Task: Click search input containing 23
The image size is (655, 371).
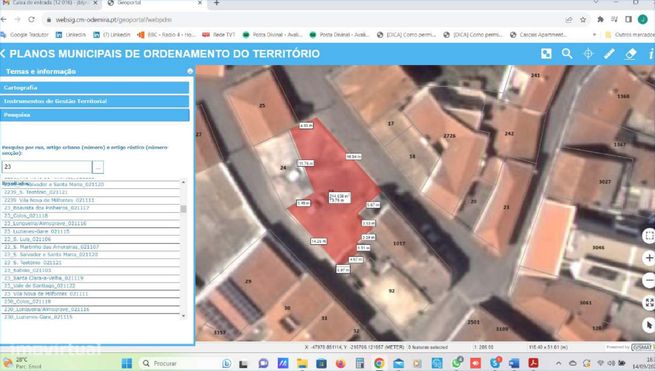Action: pyautogui.click(x=47, y=167)
